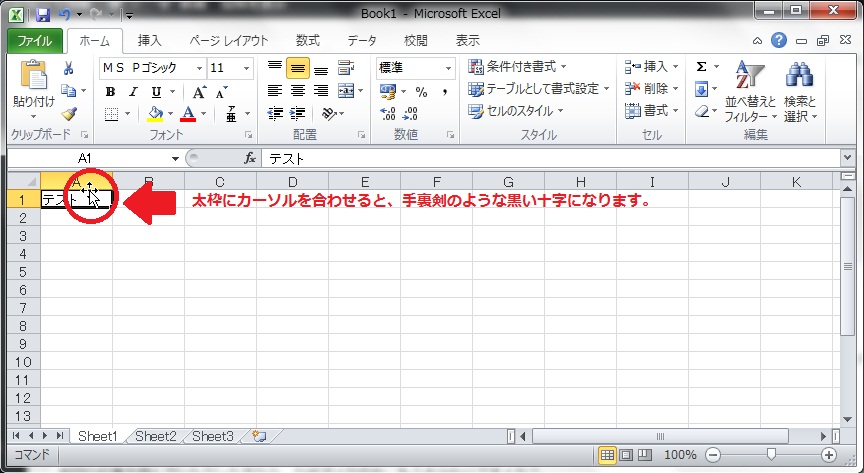The width and height of the screenshot is (864, 473).
Task: Click the 貼り付け paste icon
Action: pos(34,75)
